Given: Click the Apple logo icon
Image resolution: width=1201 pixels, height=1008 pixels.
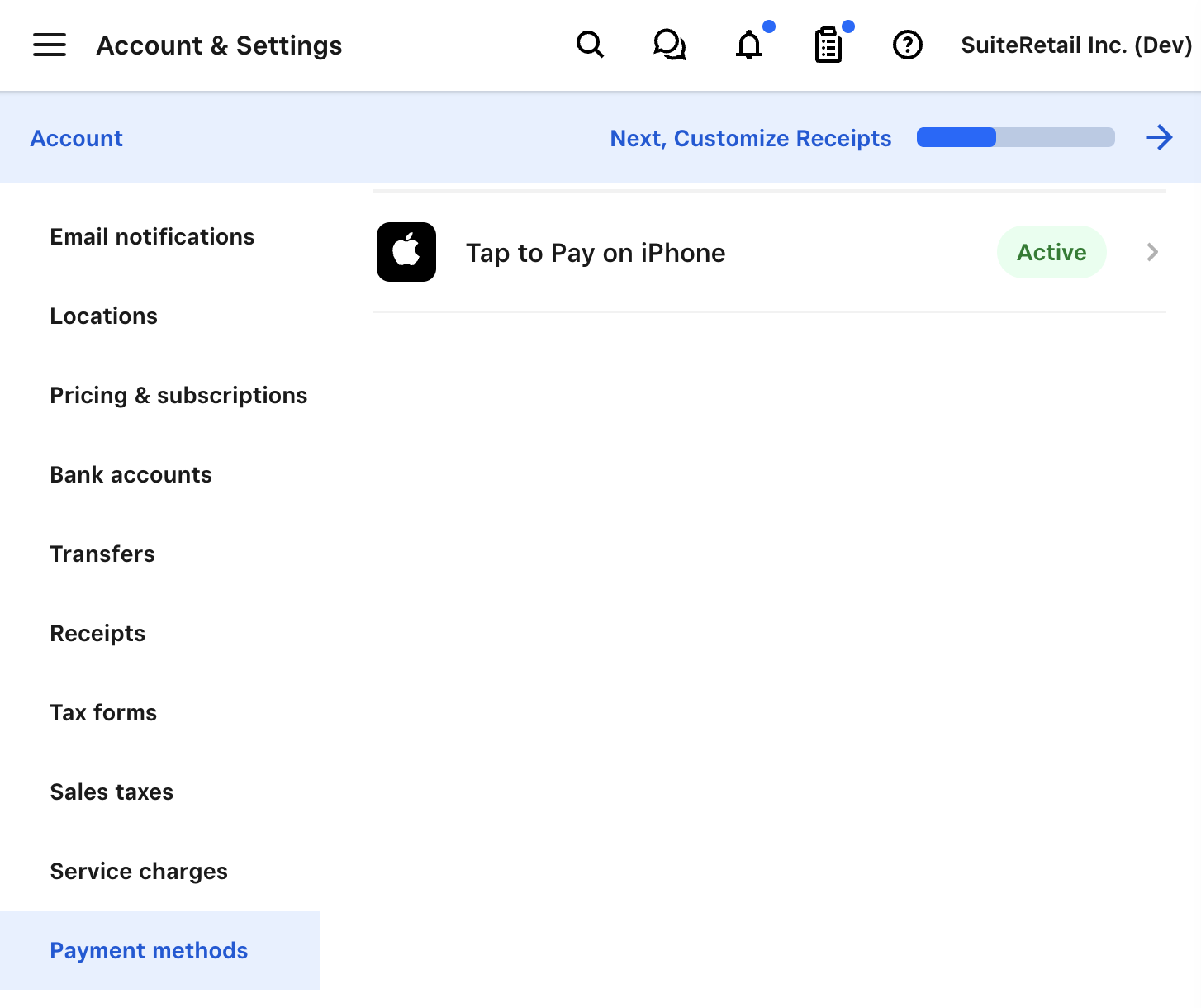Looking at the screenshot, I should pos(406,252).
